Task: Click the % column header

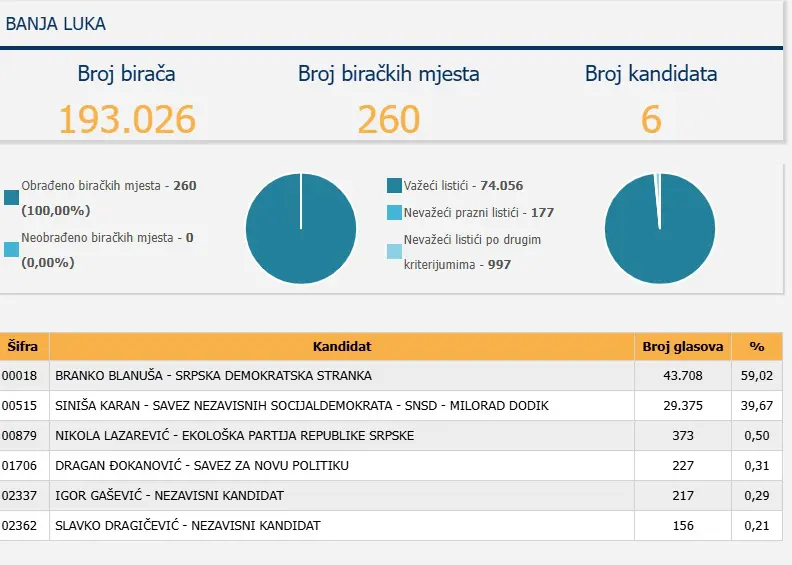Action: click(x=756, y=346)
